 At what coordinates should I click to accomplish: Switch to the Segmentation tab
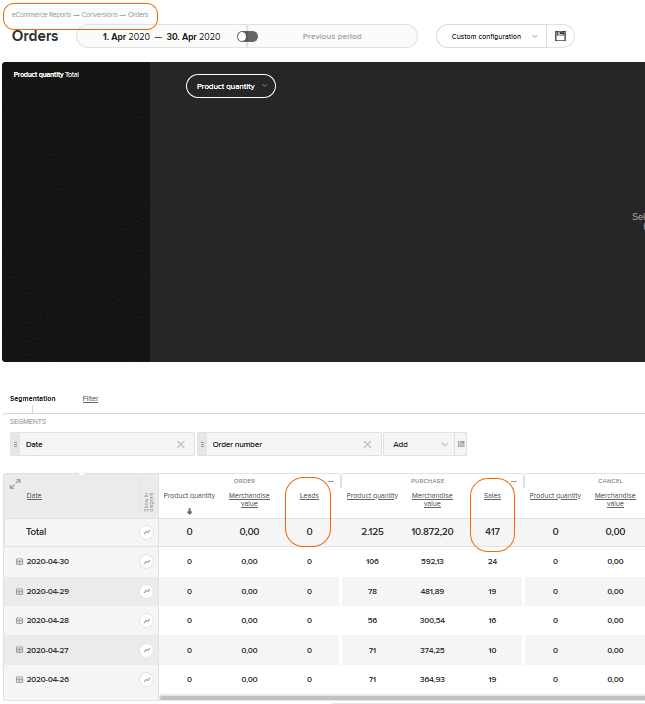[33, 399]
